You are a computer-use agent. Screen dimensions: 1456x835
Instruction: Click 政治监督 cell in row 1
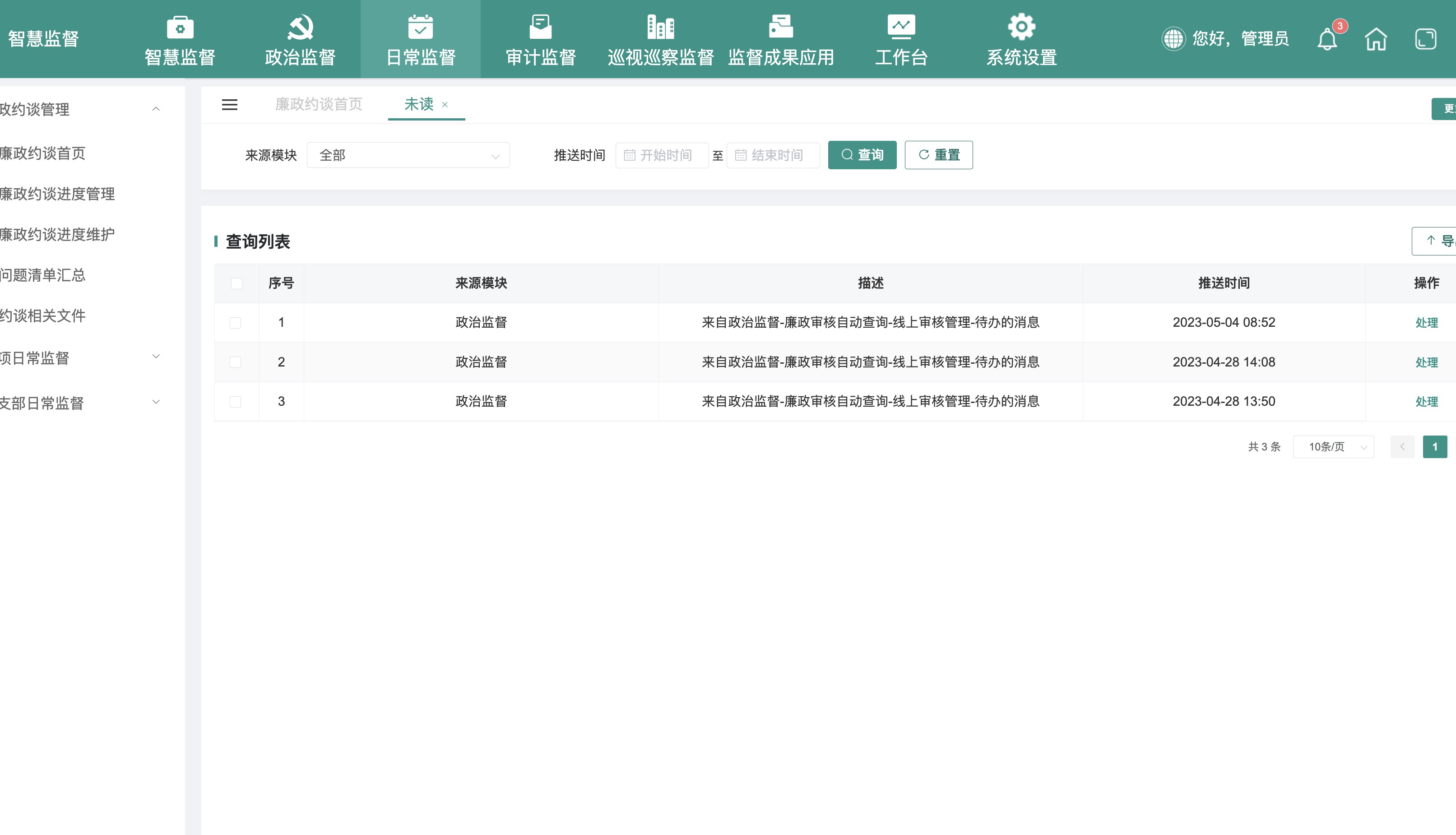click(481, 323)
